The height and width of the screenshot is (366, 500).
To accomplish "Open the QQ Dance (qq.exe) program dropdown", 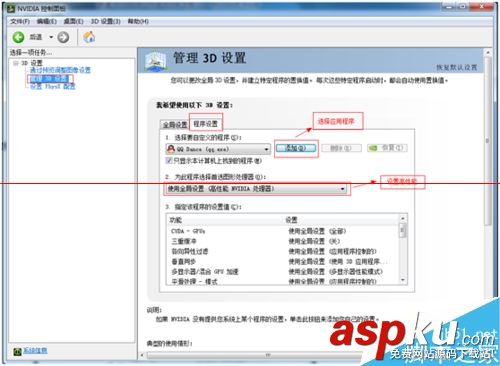I will (218, 149).
